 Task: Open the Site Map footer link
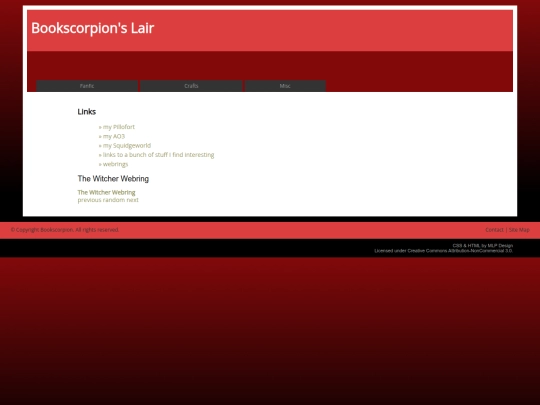tap(519, 230)
